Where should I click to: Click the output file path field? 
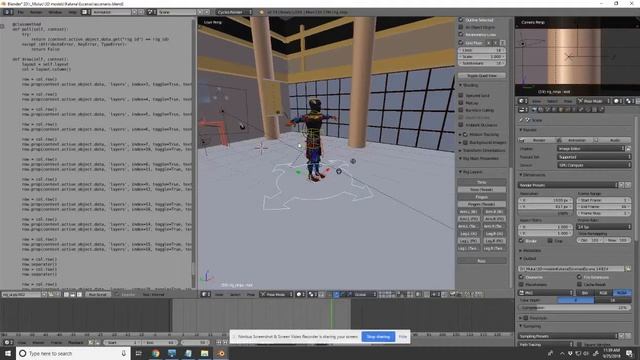[571, 269]
